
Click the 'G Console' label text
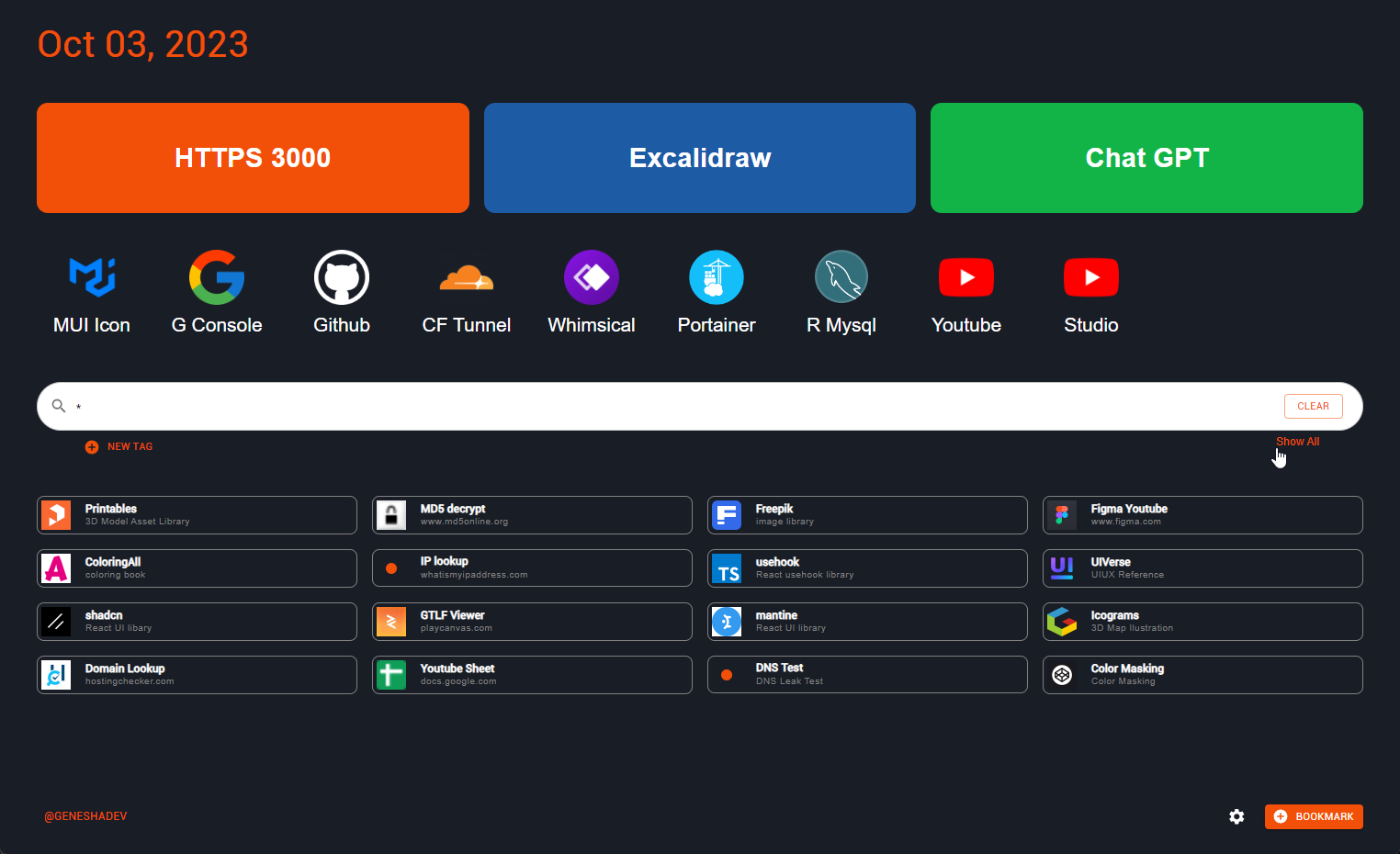(x=217, y=325)
